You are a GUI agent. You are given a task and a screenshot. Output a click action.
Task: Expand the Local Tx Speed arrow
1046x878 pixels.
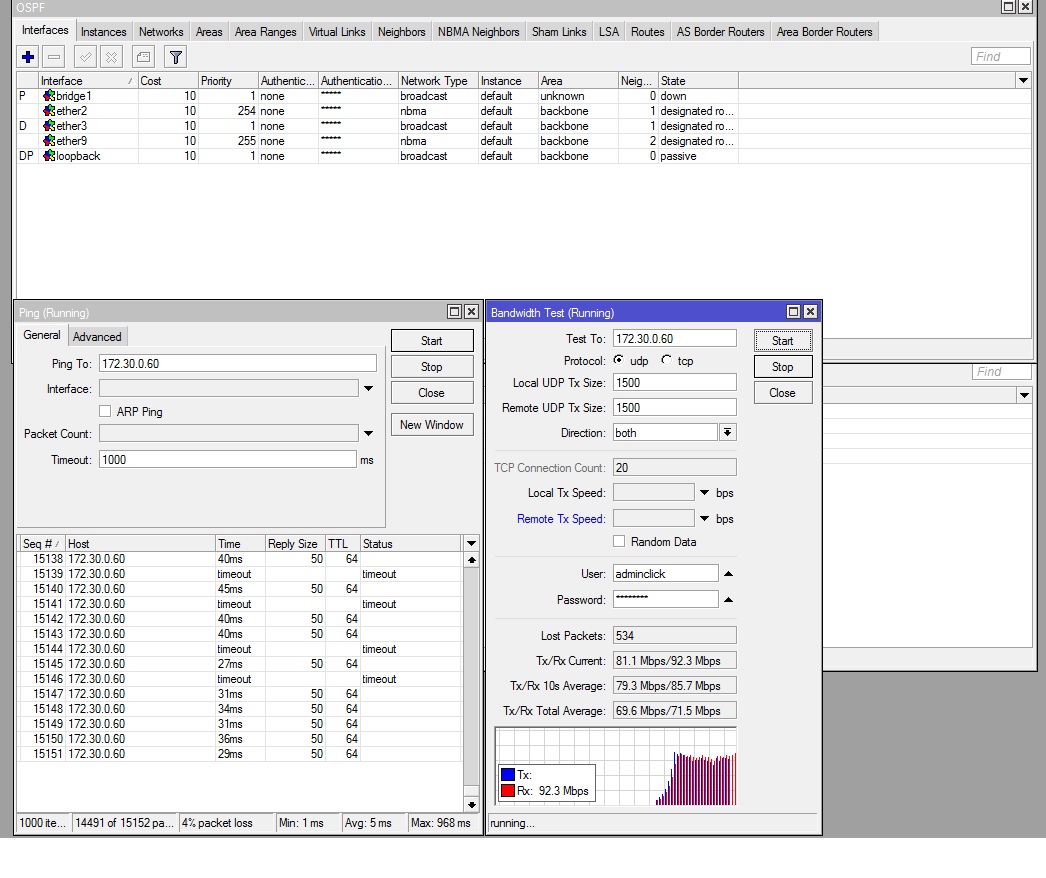704,492
